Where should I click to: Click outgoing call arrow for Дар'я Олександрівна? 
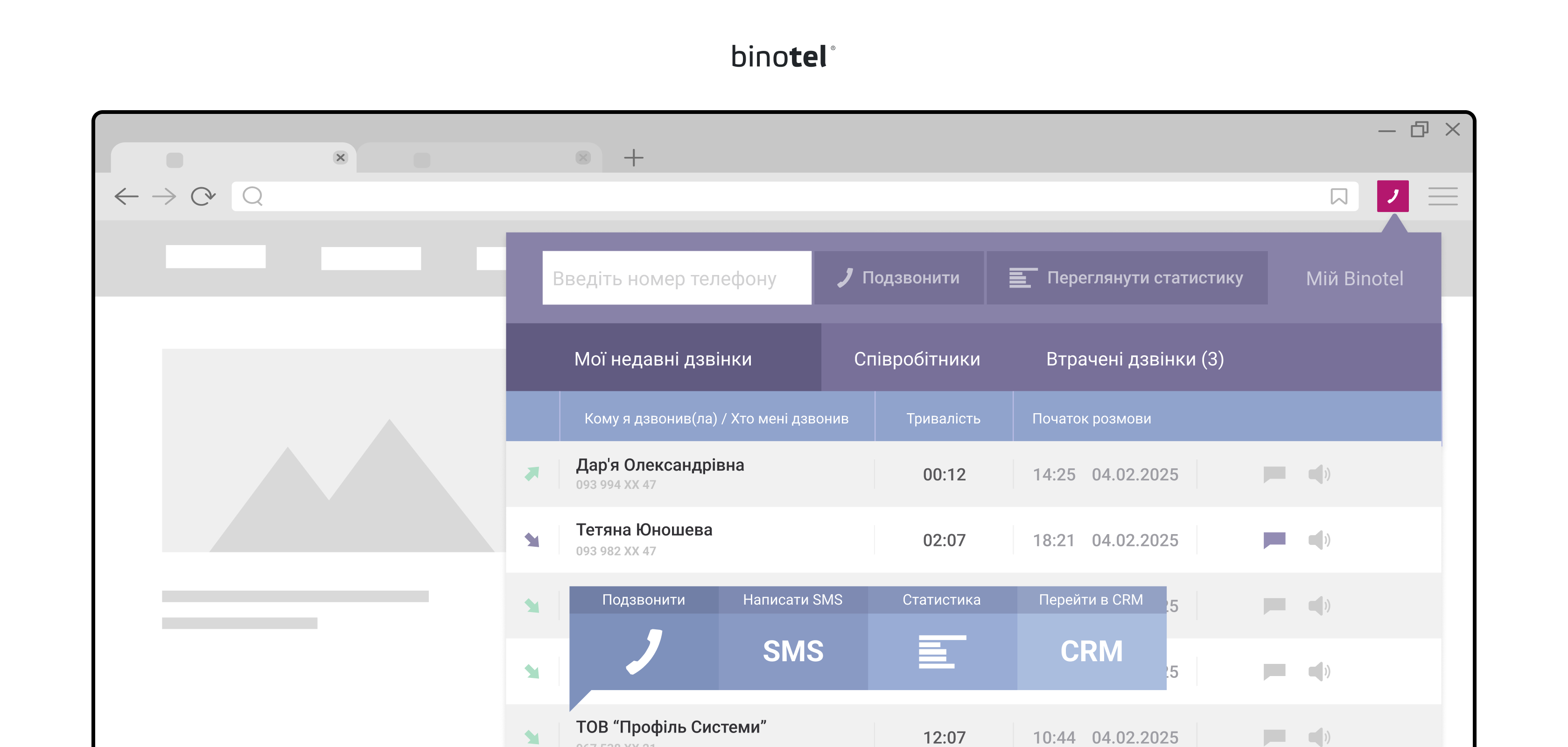[532, 474]
